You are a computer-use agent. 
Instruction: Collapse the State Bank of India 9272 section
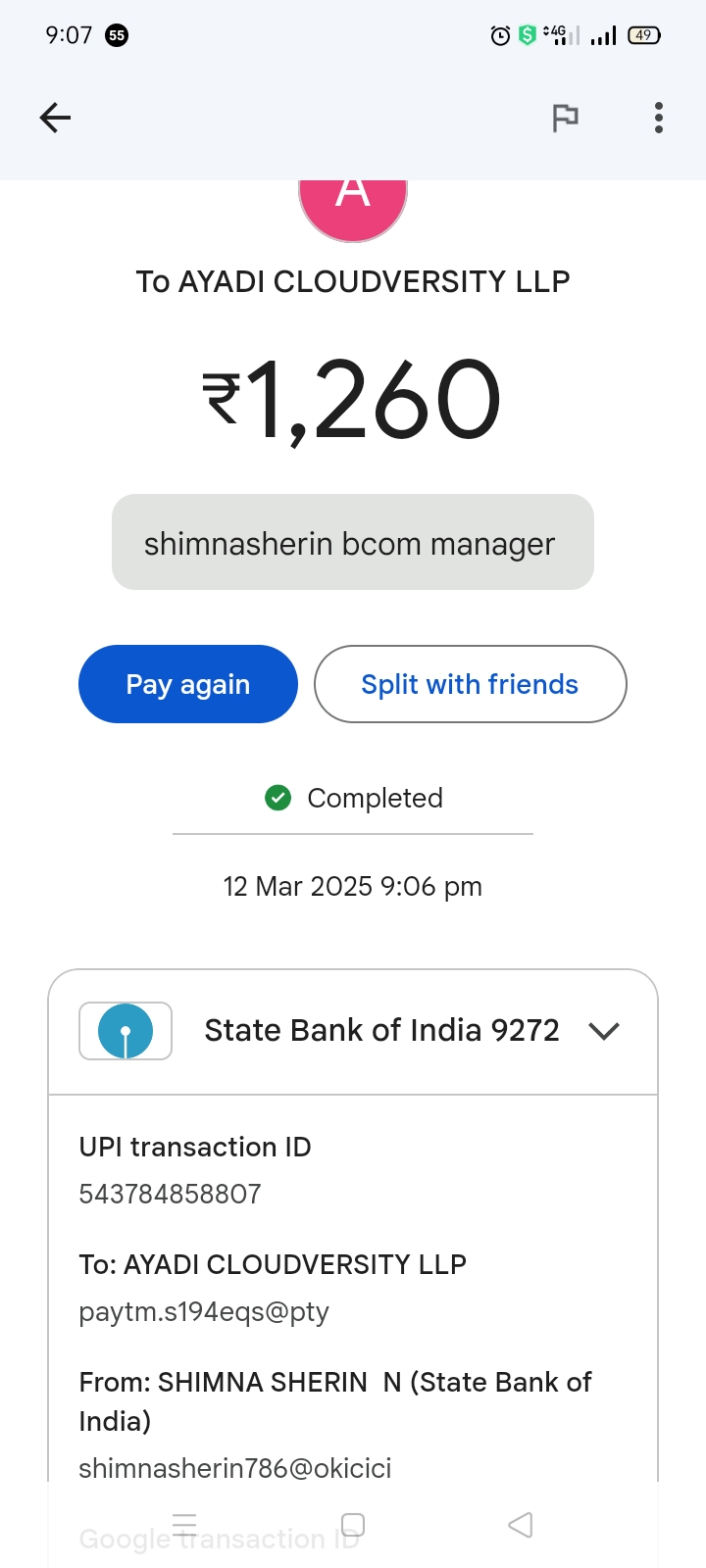pos(381,1031)
